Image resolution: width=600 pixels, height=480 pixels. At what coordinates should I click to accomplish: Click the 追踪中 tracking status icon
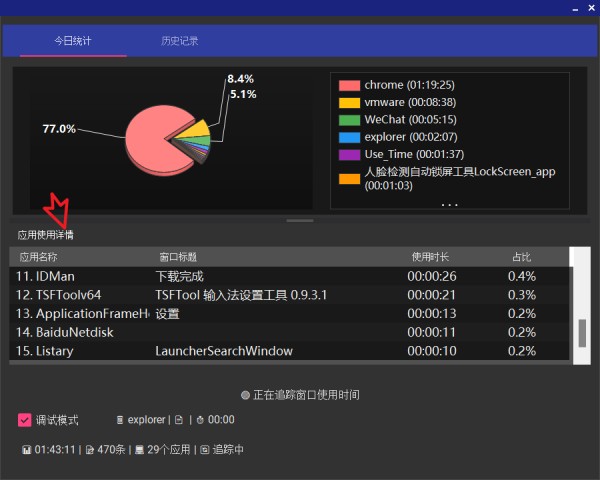tap(204, 450)
